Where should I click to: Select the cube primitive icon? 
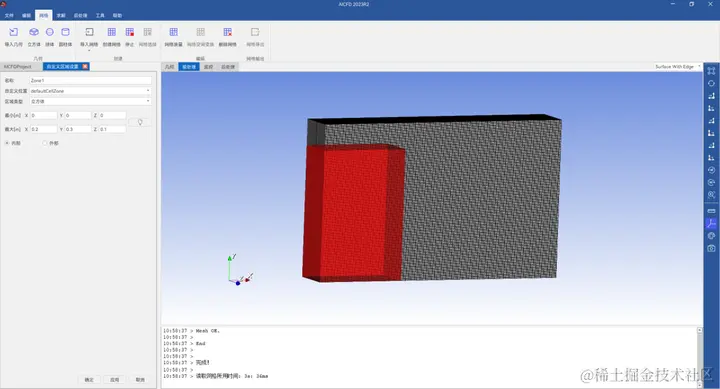pyautogui.click(x=34, y=32)
